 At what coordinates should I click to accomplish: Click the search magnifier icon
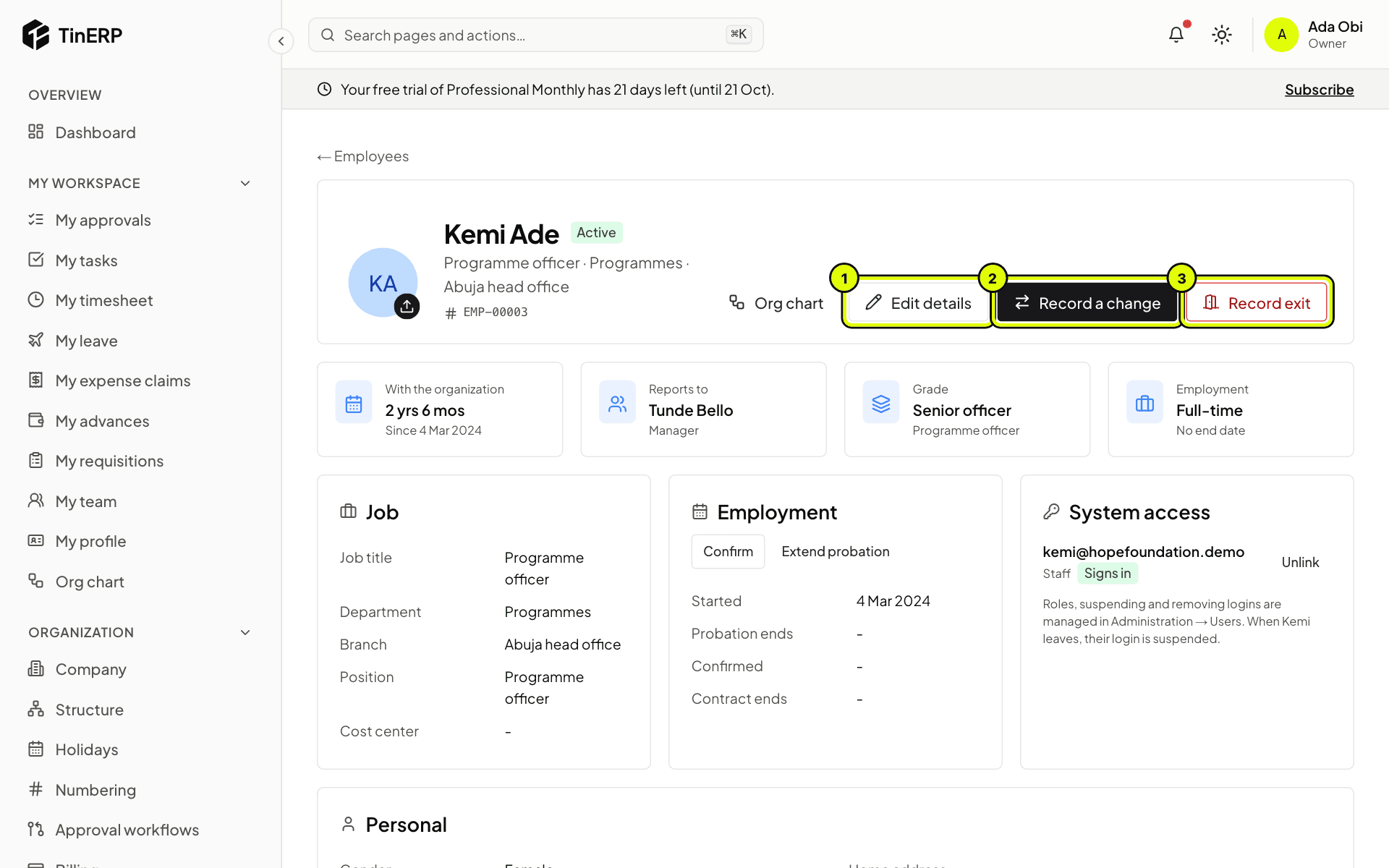click(x=328, y=35)
